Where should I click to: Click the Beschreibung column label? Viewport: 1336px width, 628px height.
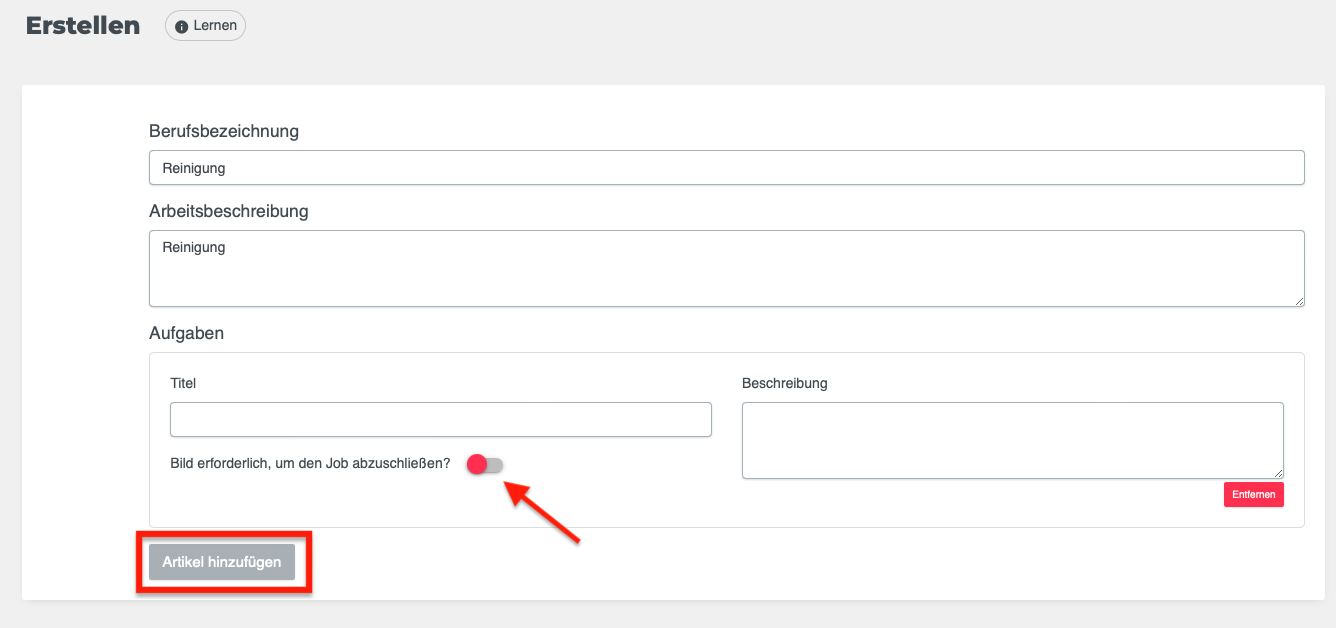tap(784, 383)
